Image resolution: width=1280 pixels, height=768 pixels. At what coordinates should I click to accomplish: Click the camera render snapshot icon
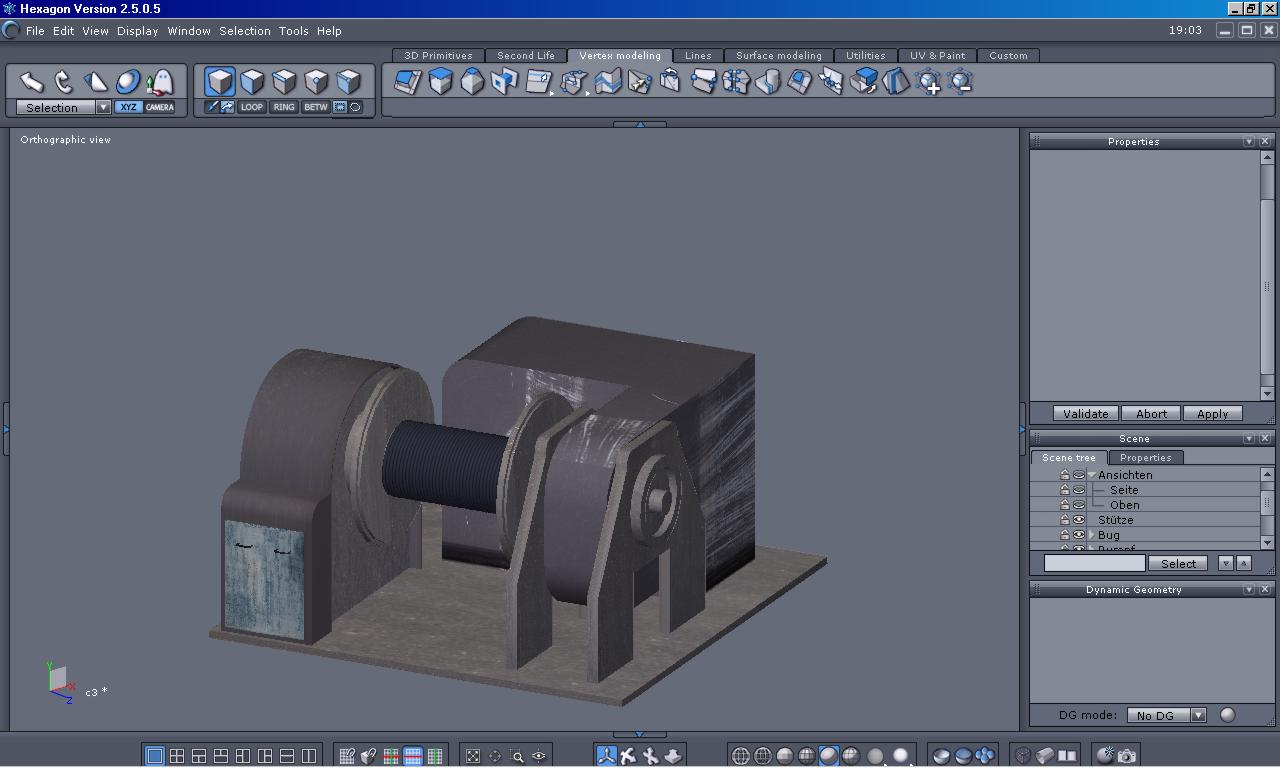(1127, 756)
